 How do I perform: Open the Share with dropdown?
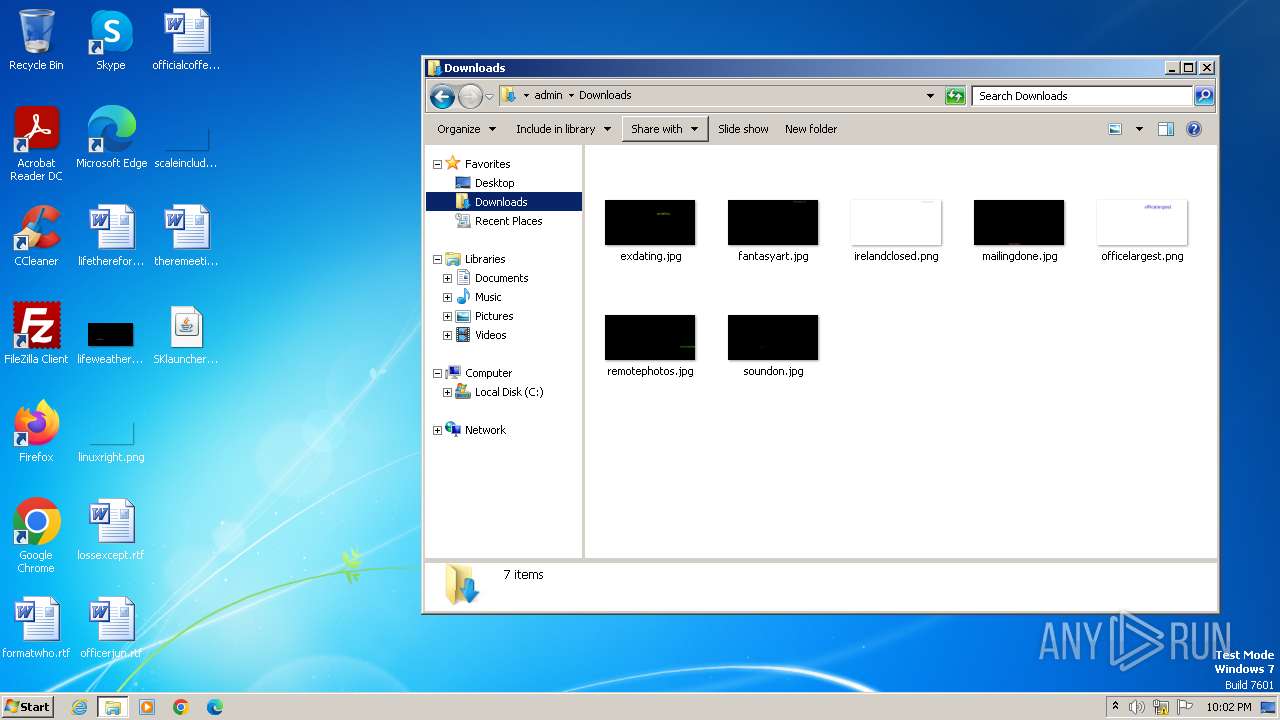pyautogui.click(x=665, y=129)
